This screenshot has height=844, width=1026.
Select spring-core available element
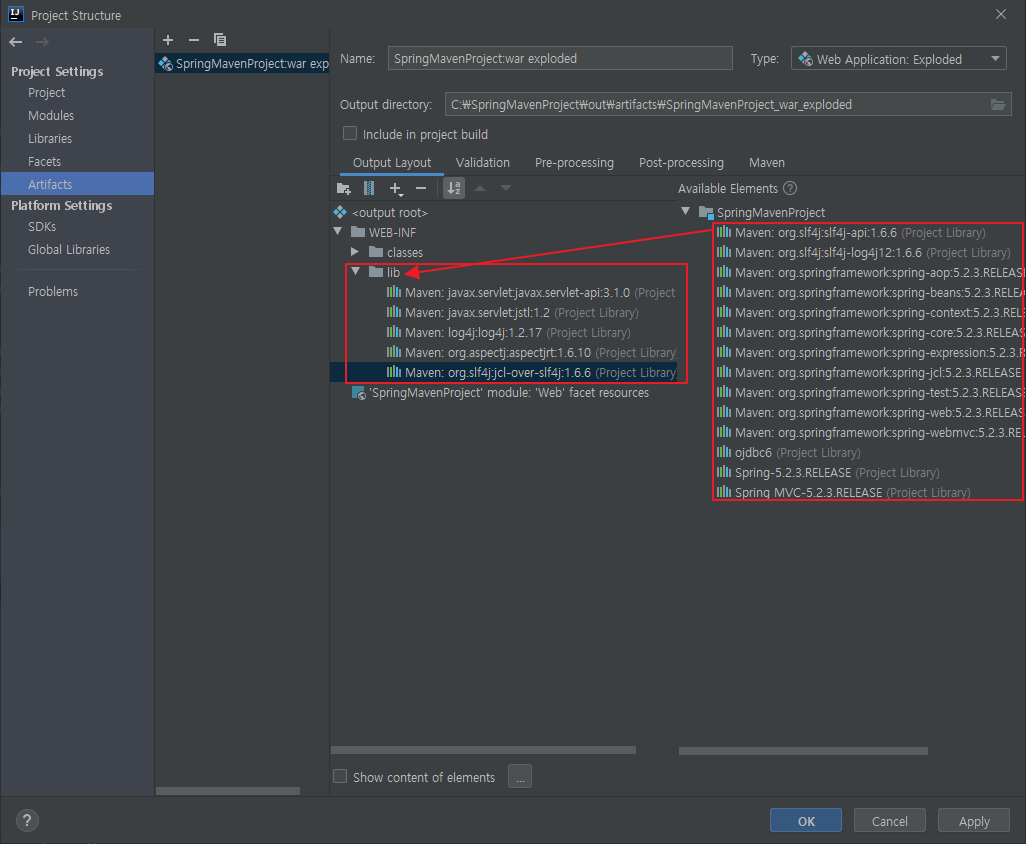click(x=870, y=332)
